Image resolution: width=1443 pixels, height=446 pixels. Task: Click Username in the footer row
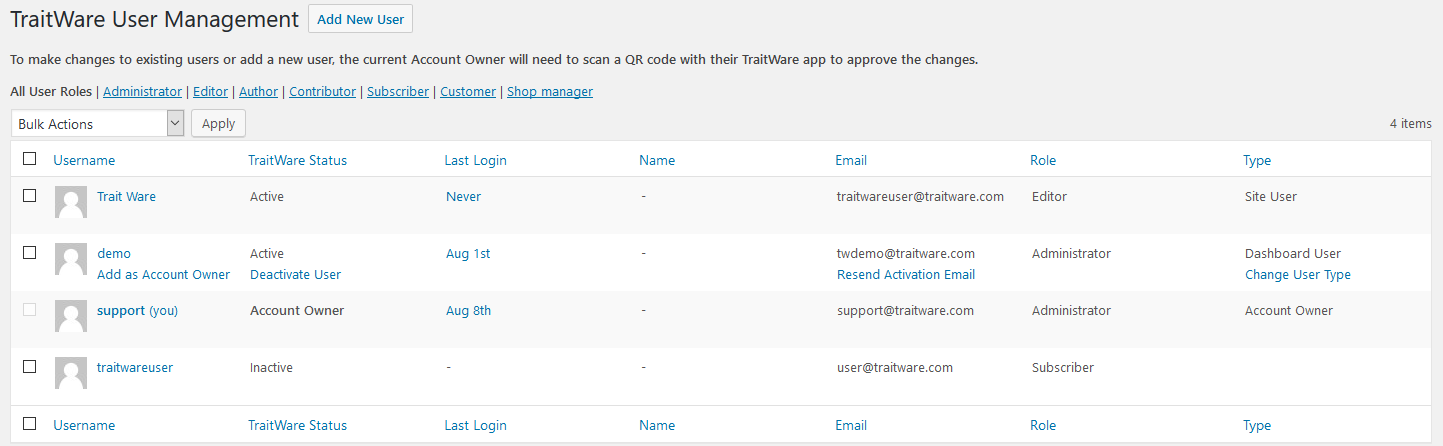[84, 425]
